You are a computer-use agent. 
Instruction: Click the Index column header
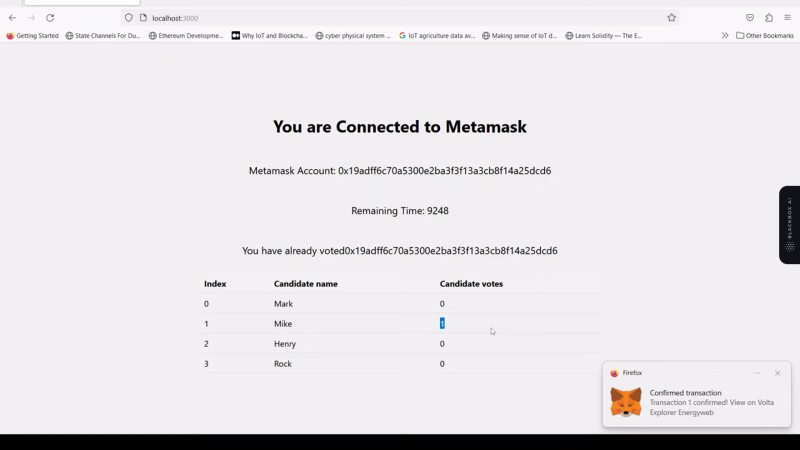215,284
